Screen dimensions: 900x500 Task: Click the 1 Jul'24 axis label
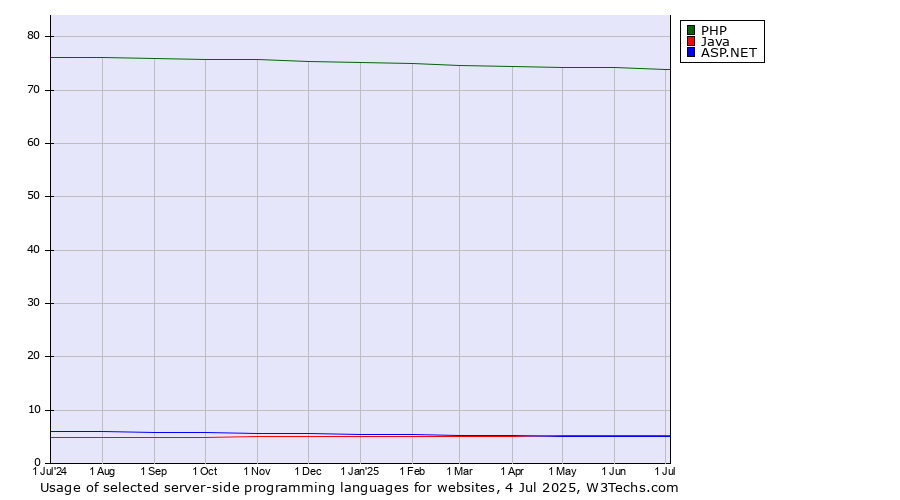pos(50,471)
